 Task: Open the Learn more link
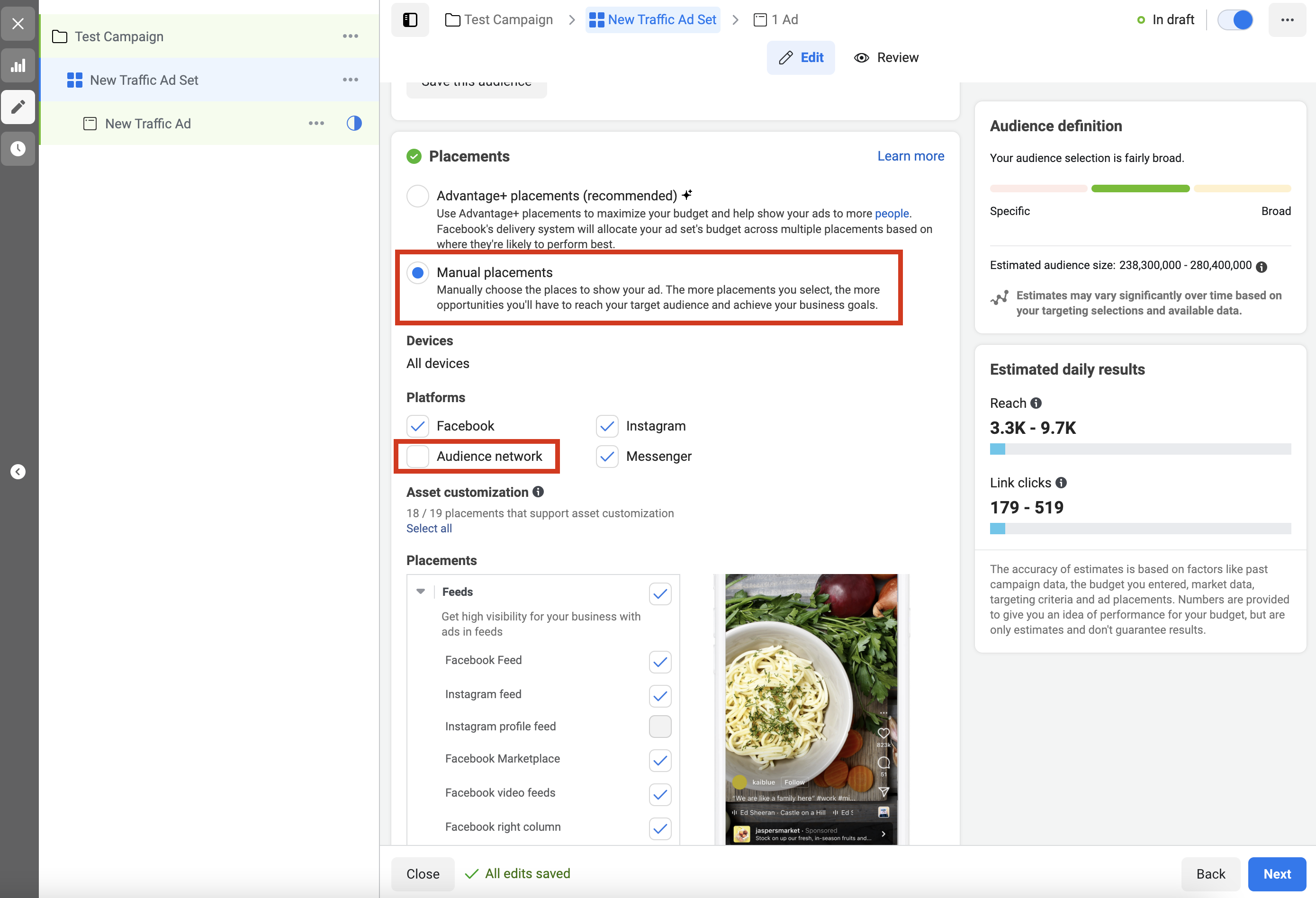tap(910, 156)
